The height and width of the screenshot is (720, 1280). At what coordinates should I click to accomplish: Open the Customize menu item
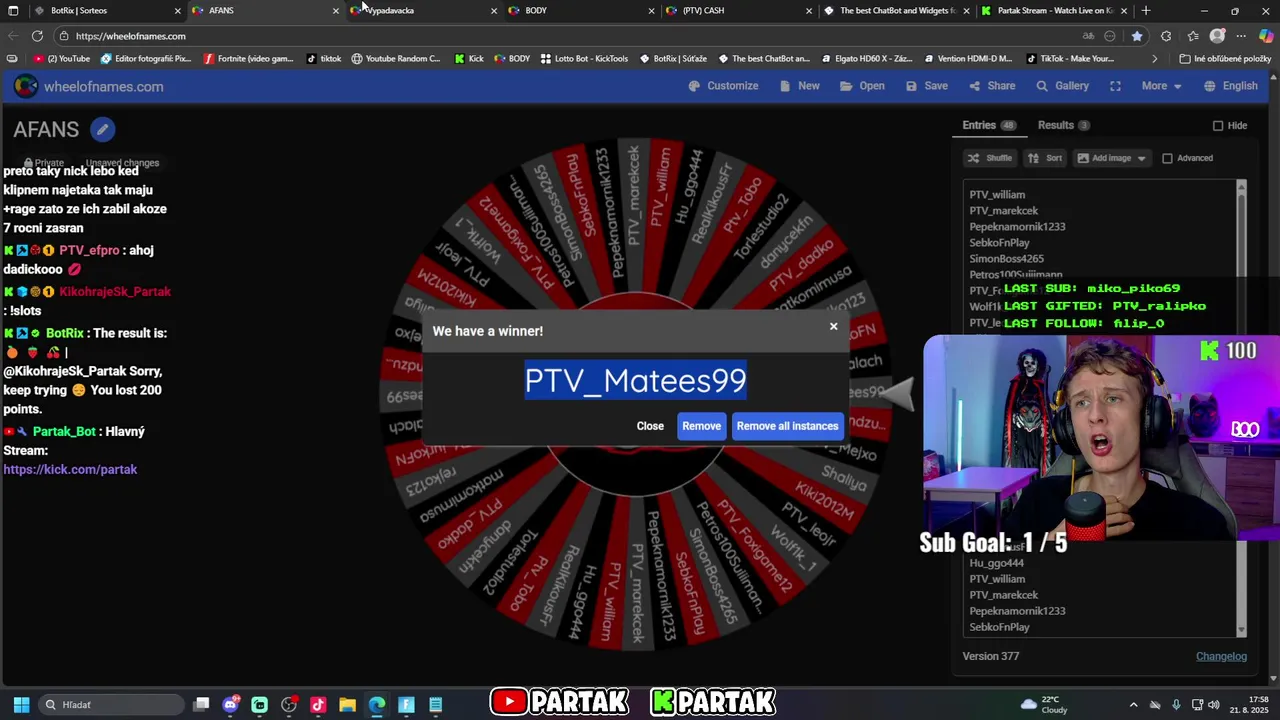(723, 86)
